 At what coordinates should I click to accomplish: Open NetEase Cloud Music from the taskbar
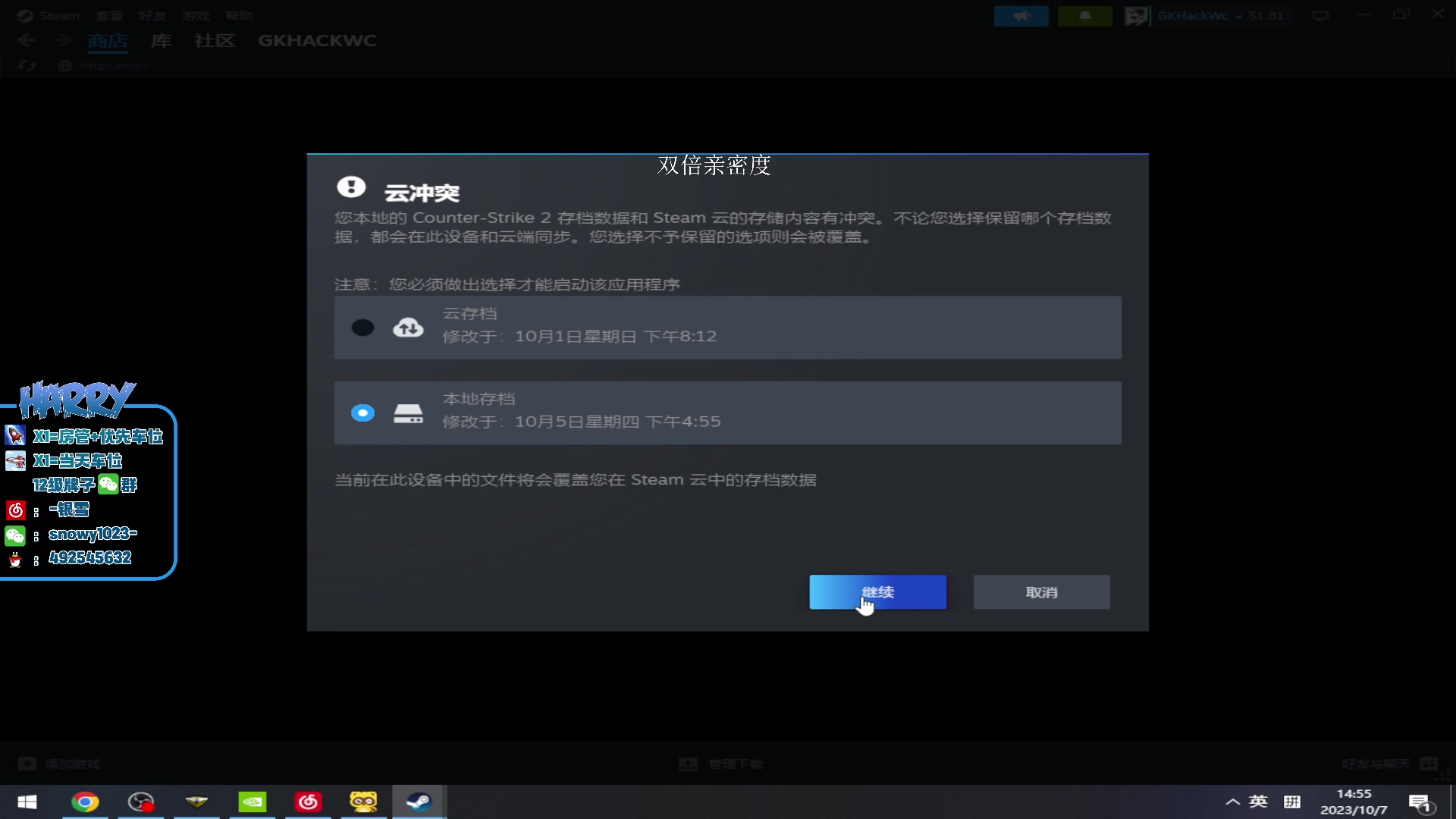pos(308,802)
